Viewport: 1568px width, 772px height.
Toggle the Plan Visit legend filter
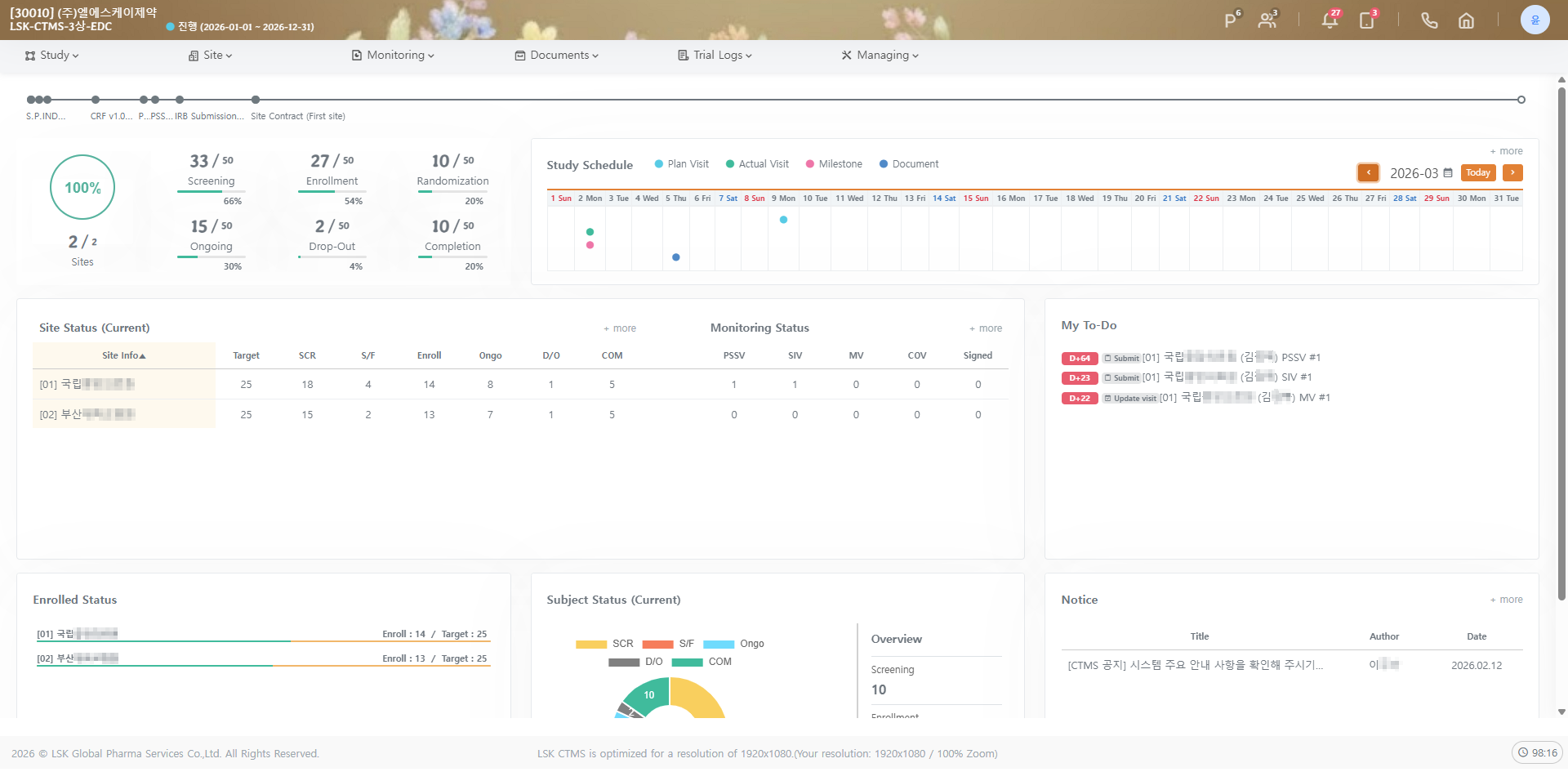coord(681,164)
